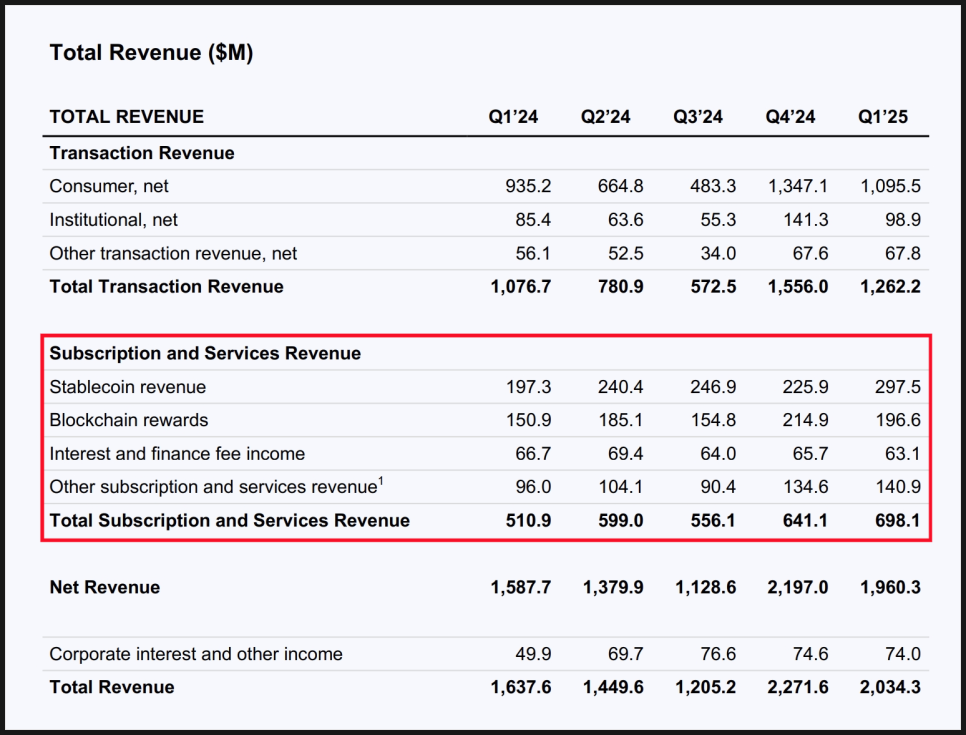This screenshot has height=735, width=966.
Task: Click the Transaction Revenue section heading
Action: (x=142, y=153)
